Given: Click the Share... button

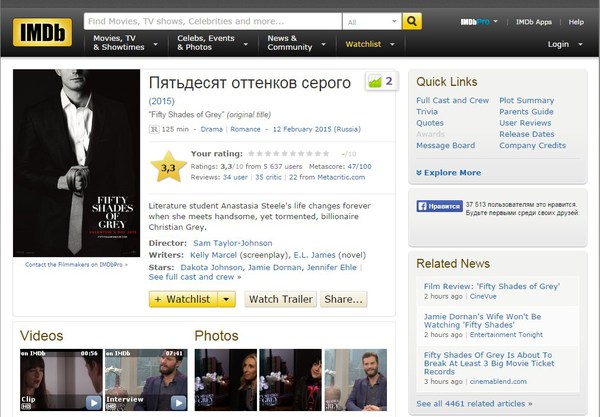Looking at the screenshot, I should point(343,299).
